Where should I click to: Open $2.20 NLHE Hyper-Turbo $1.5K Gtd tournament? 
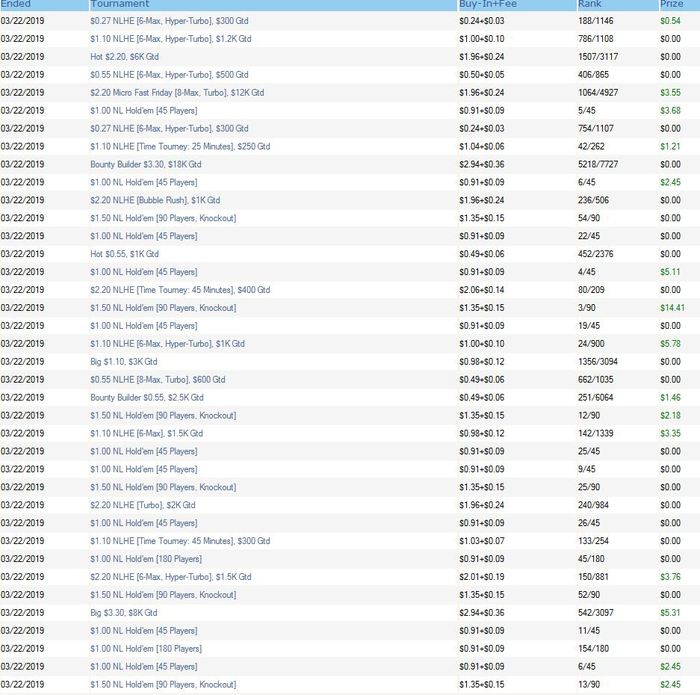coord(171,577)
